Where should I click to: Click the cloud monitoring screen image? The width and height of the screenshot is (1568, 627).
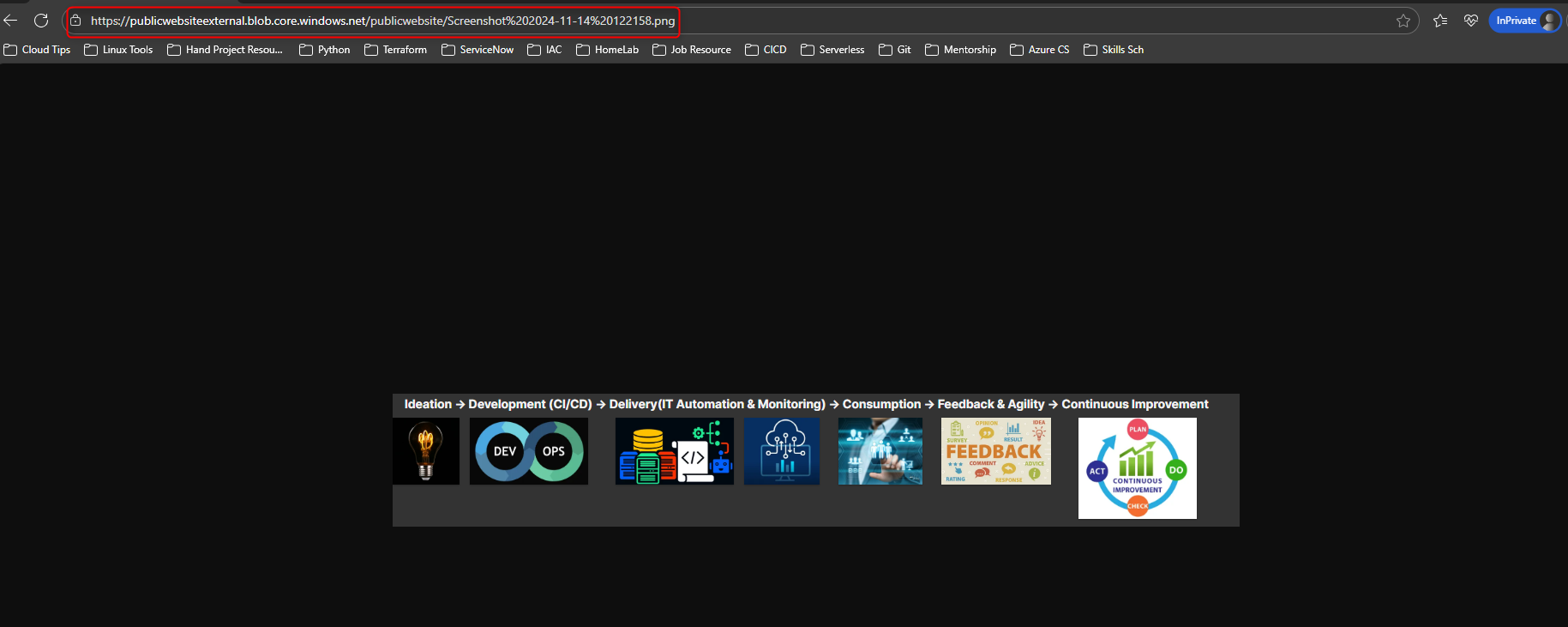tap(782, 451)
